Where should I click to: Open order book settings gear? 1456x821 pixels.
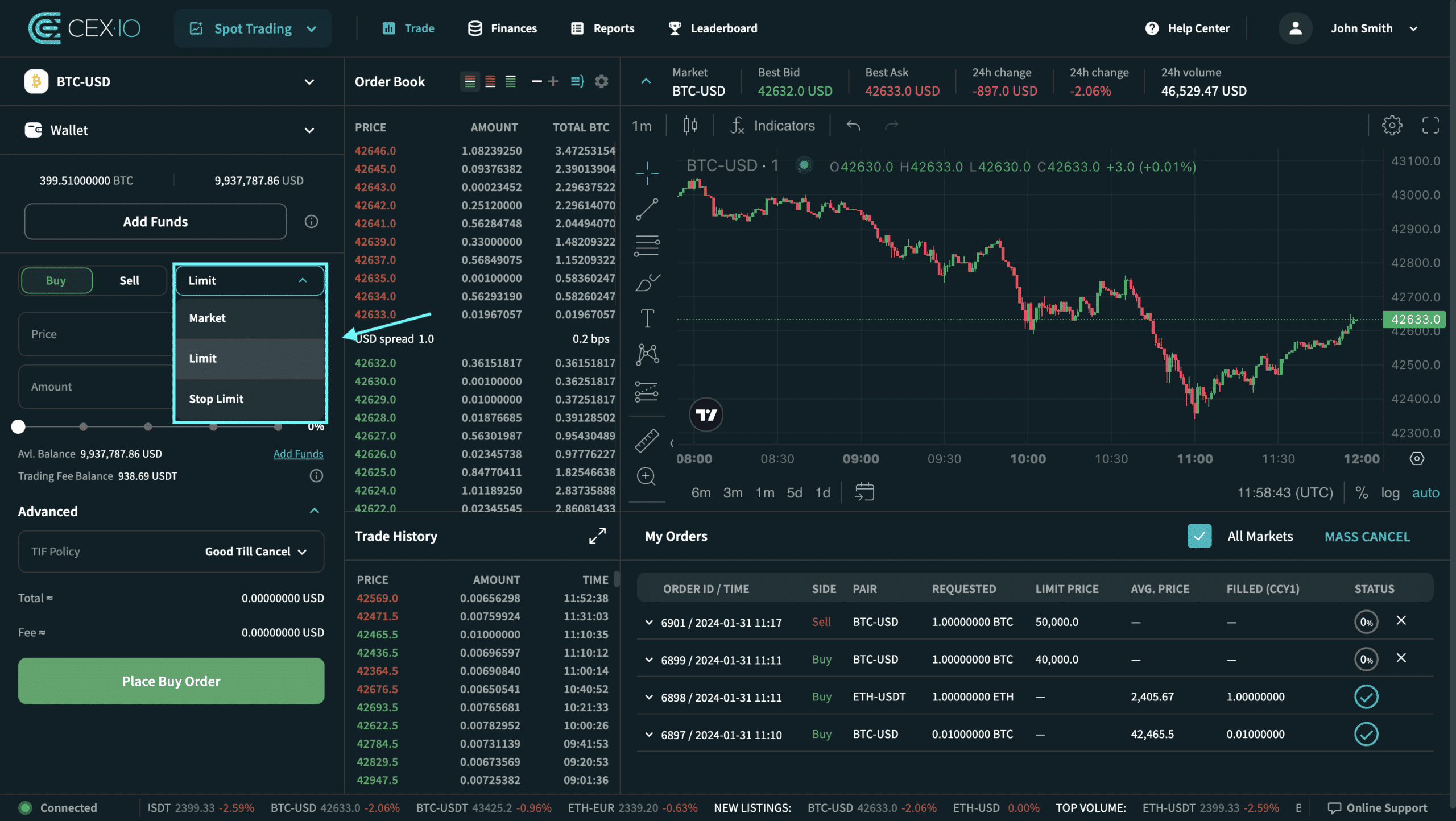(601, 81)
